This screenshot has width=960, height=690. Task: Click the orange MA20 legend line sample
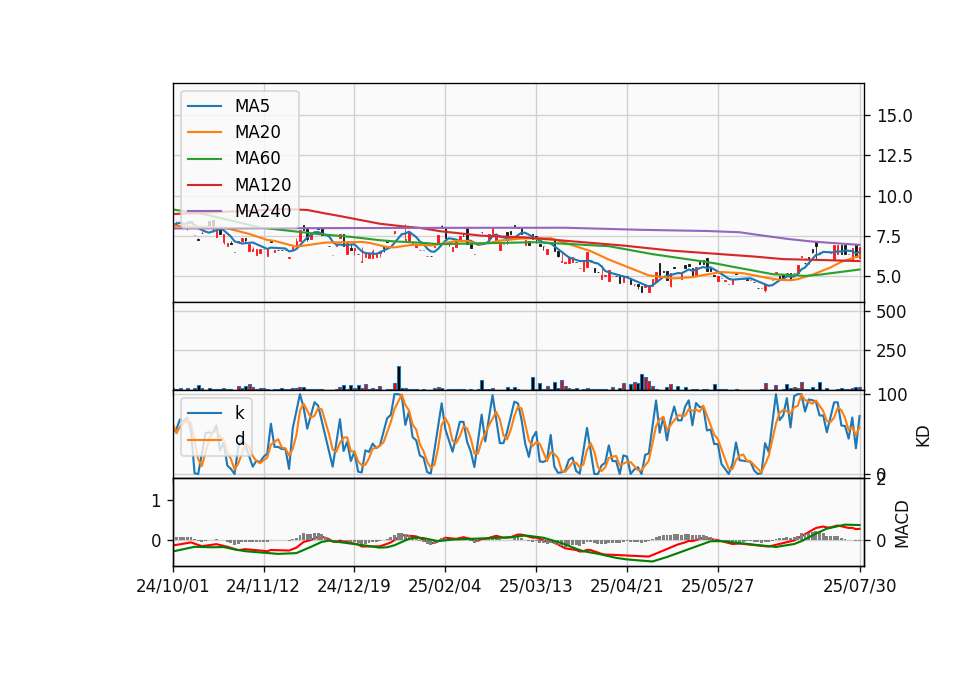[x=204, y=132]
